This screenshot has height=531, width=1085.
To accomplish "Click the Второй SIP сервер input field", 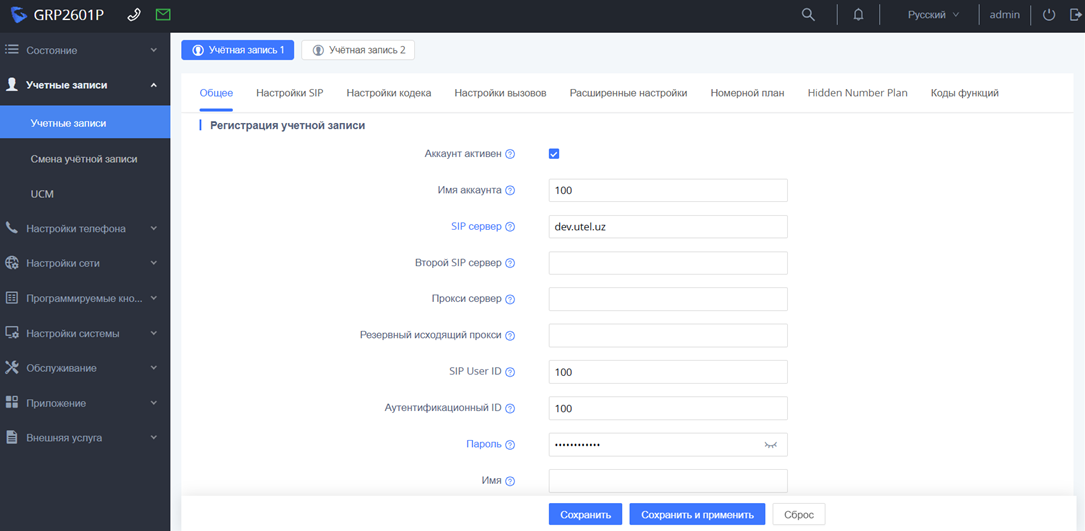I will click(x=668, y=263).
